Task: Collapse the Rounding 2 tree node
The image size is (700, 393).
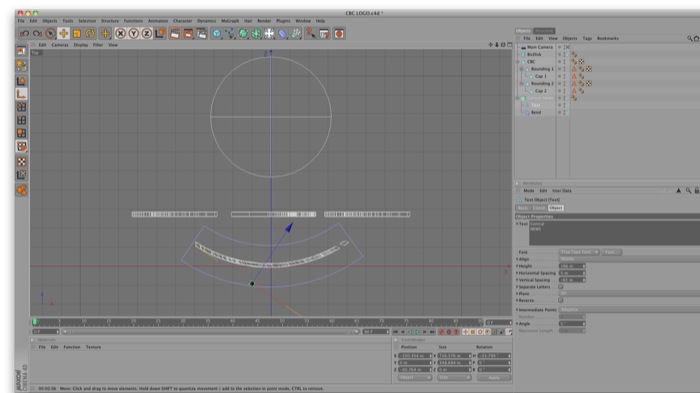Action: (x=521, y=84)
